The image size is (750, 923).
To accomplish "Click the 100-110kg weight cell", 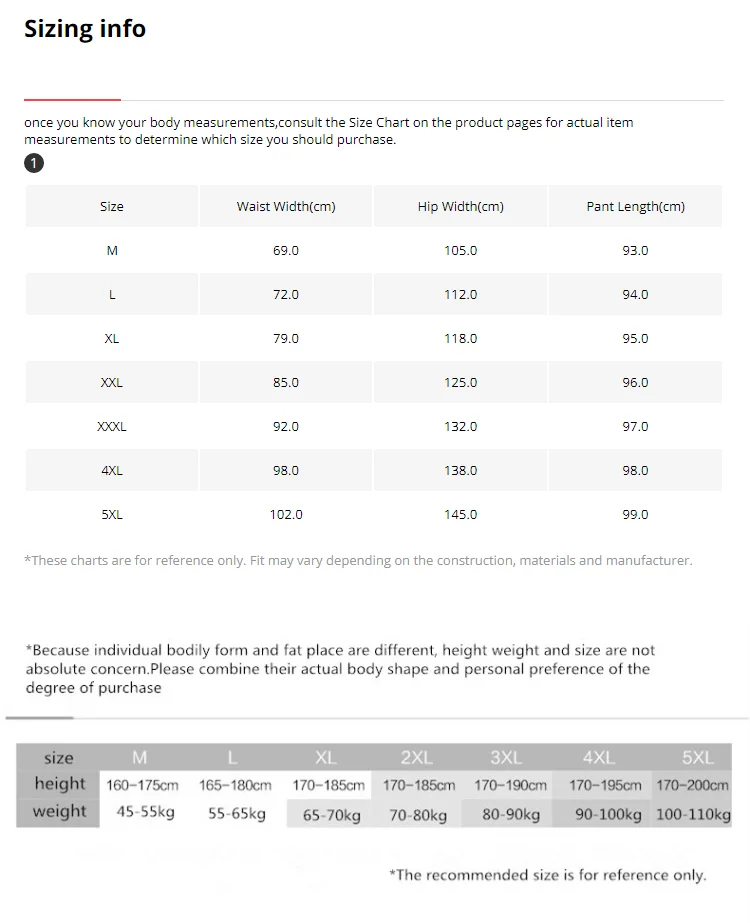I will tap(693, 815).
